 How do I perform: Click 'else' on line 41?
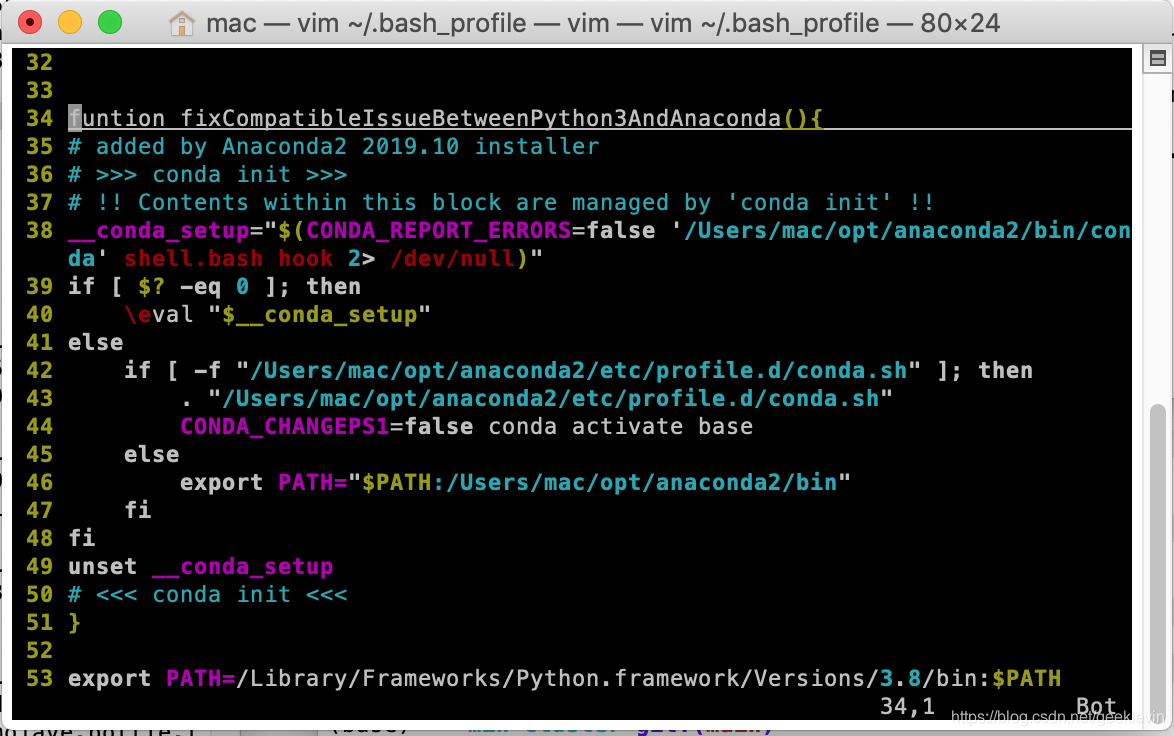(96, 342)
